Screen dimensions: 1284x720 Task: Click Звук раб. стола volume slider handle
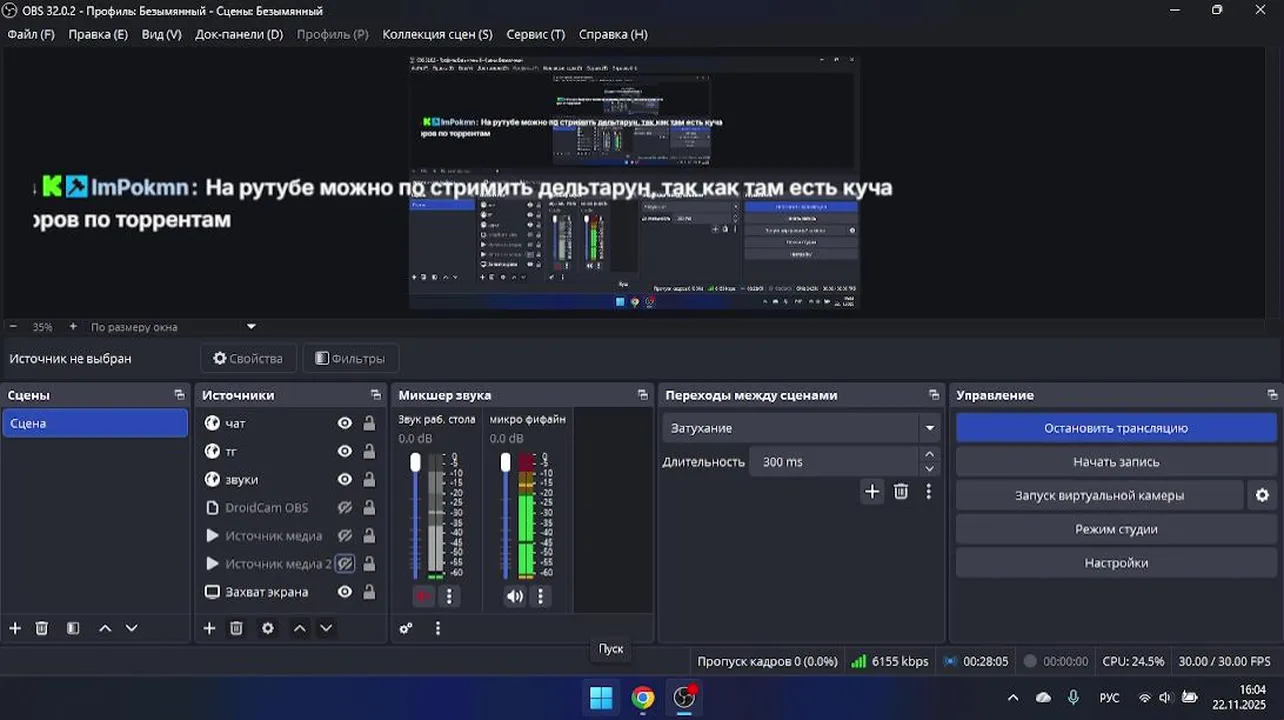415,462
